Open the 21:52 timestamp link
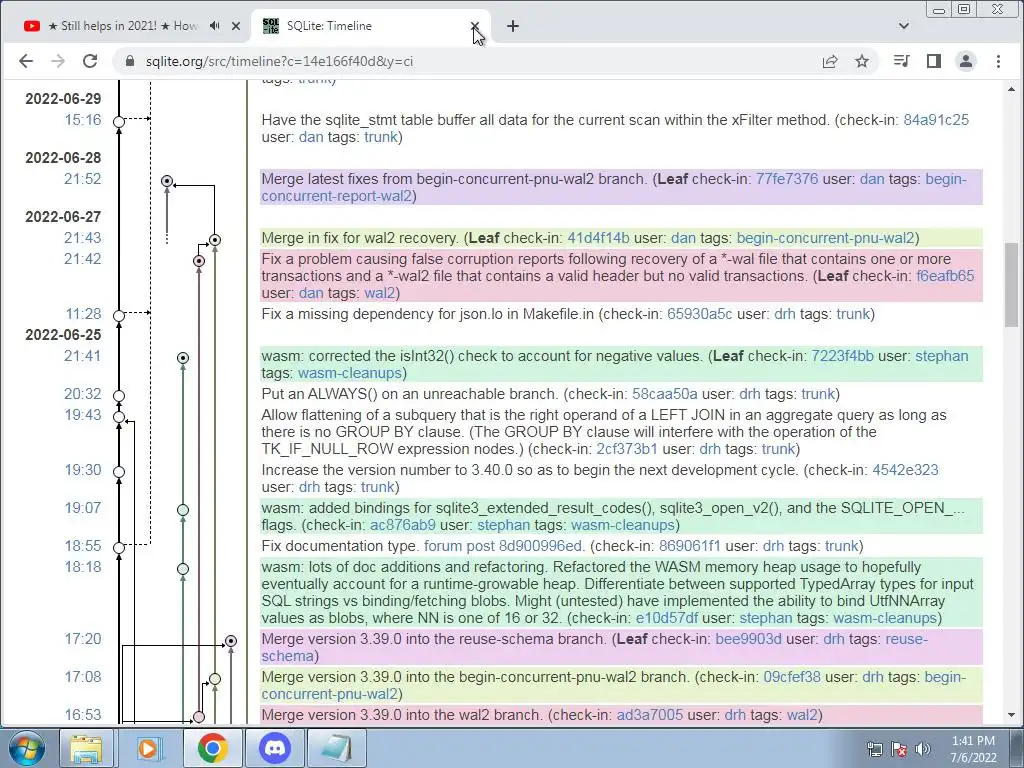Viewport: 1024px width, 768px height. tap(82, 179)
